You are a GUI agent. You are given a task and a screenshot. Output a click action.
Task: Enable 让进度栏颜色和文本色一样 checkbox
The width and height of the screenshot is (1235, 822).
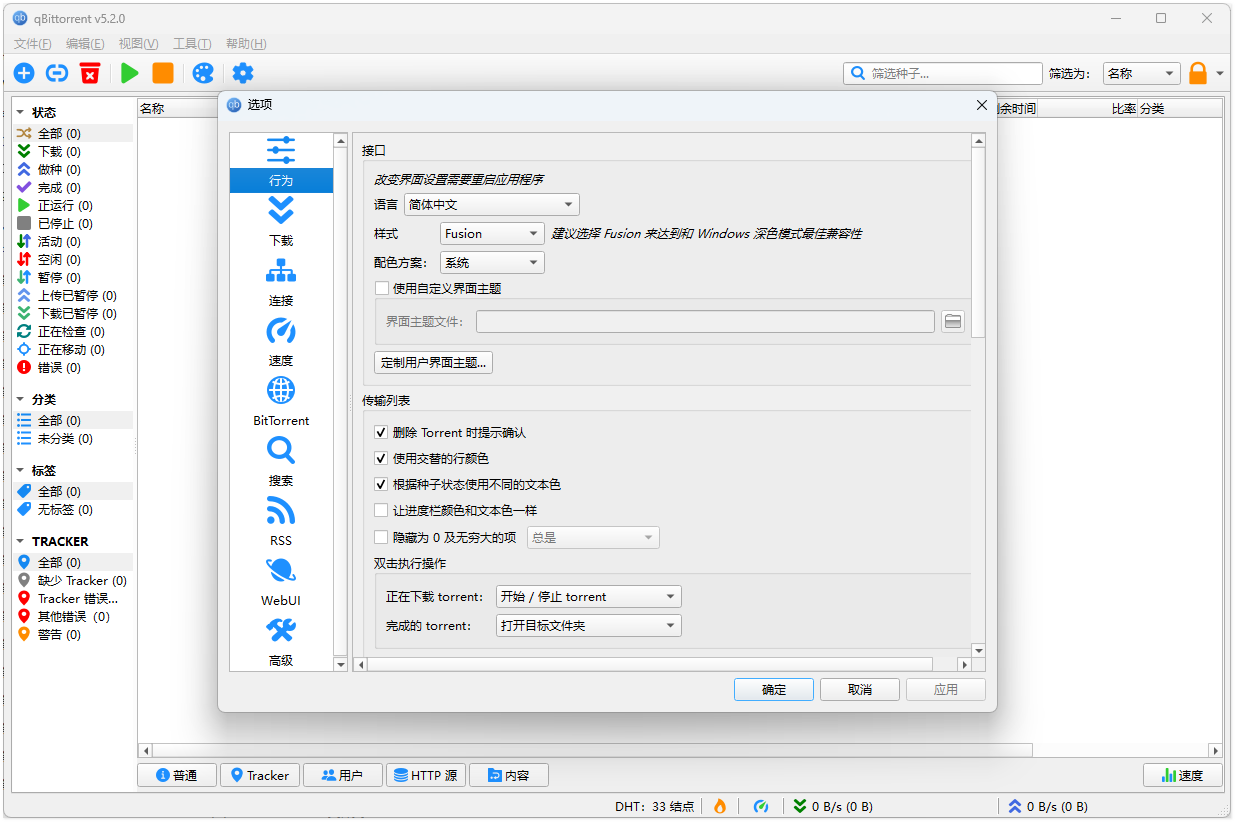pos(381,511)
